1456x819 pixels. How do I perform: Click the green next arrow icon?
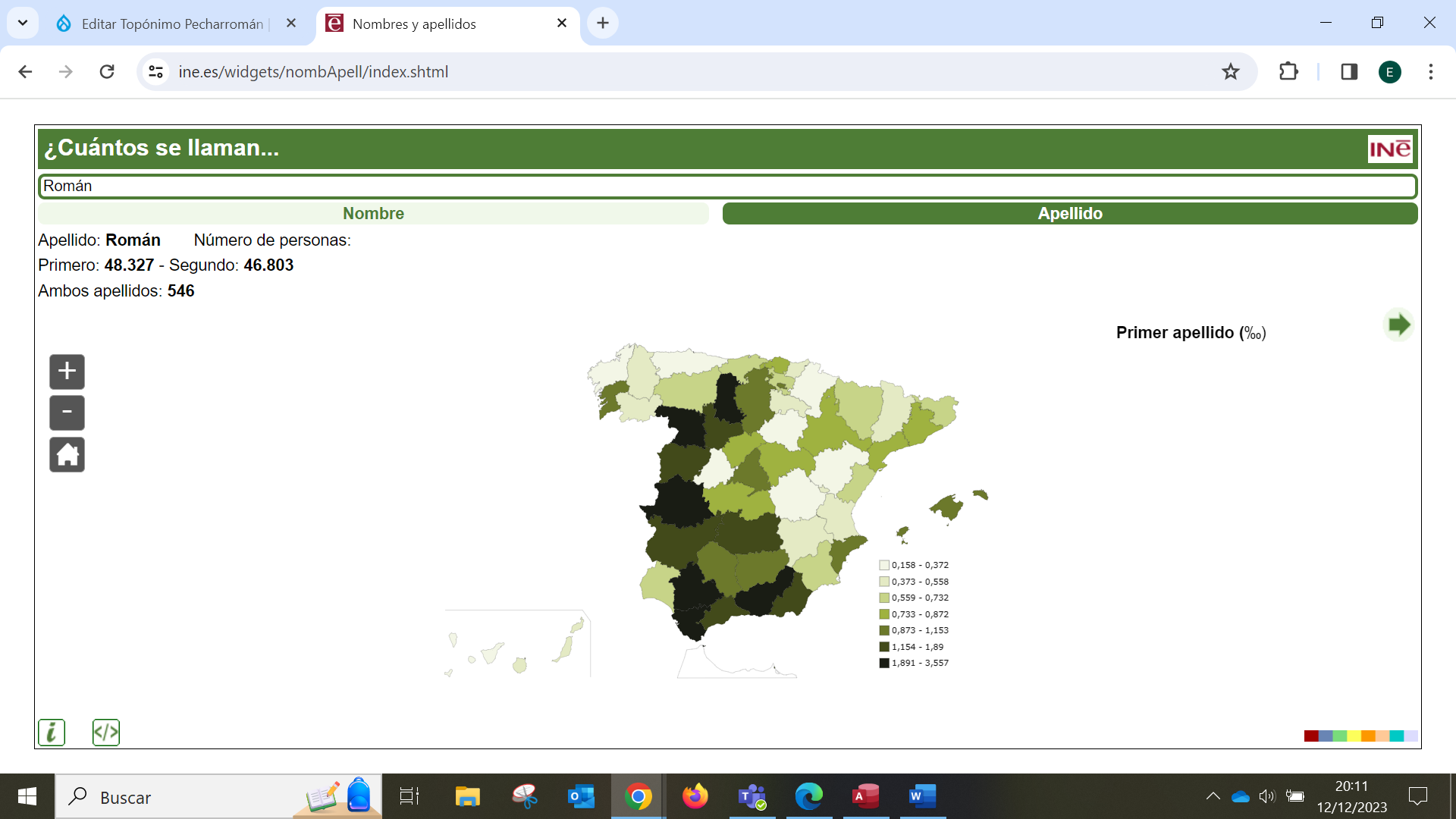pyautogui.click(x=1398, y=325)
